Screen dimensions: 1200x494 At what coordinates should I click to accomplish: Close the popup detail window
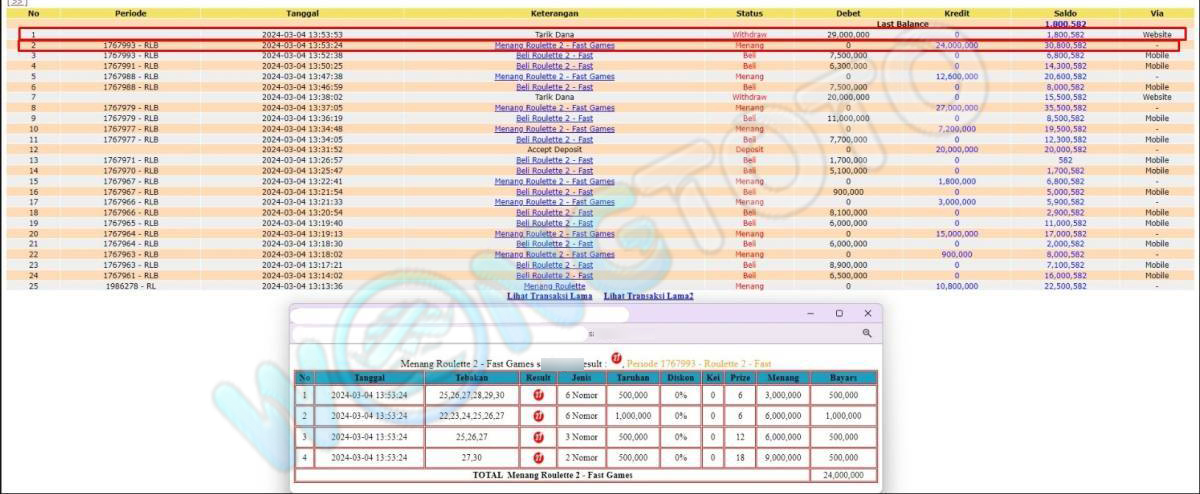point(867,314)
